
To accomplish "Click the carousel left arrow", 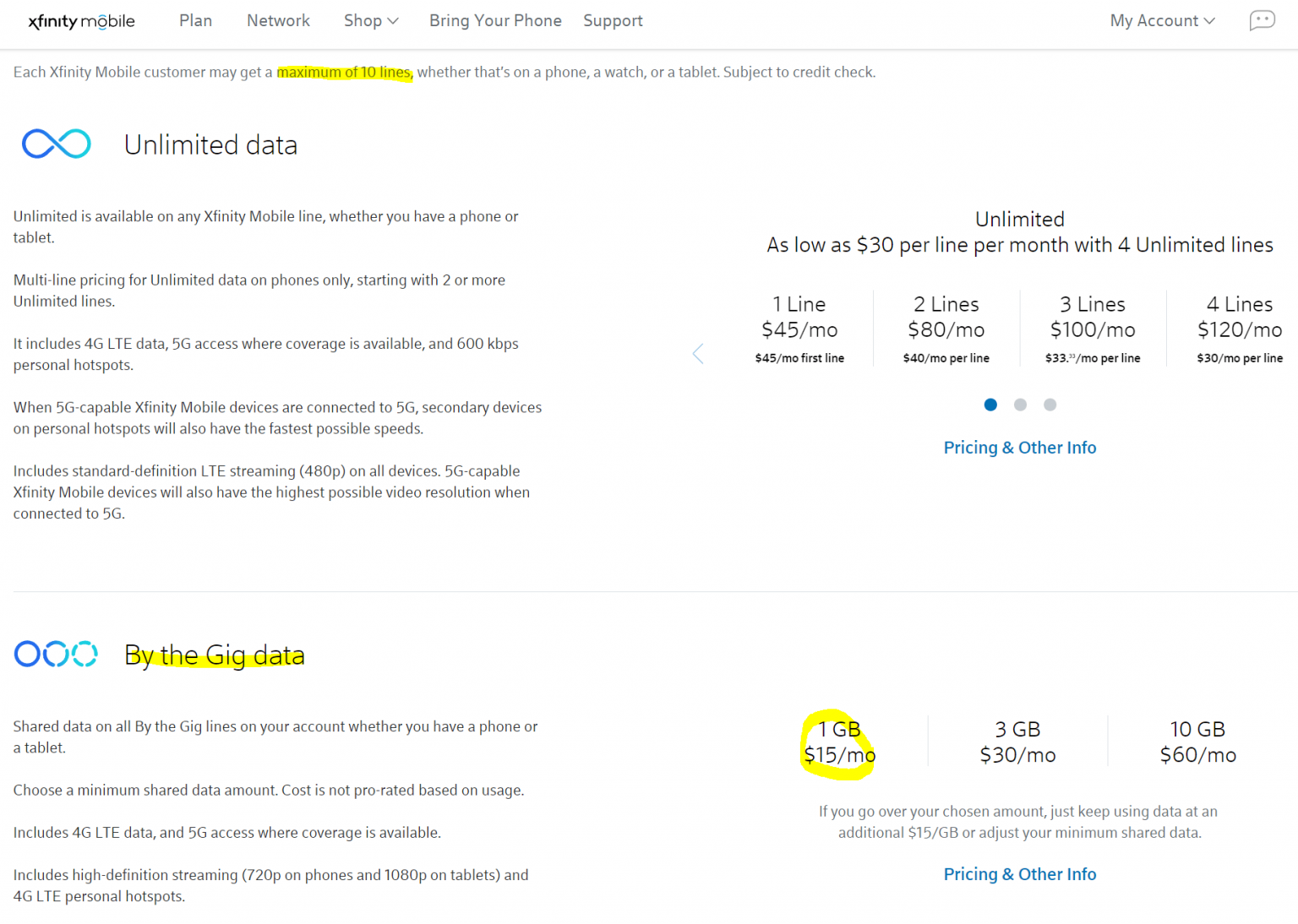I will 698,354.
